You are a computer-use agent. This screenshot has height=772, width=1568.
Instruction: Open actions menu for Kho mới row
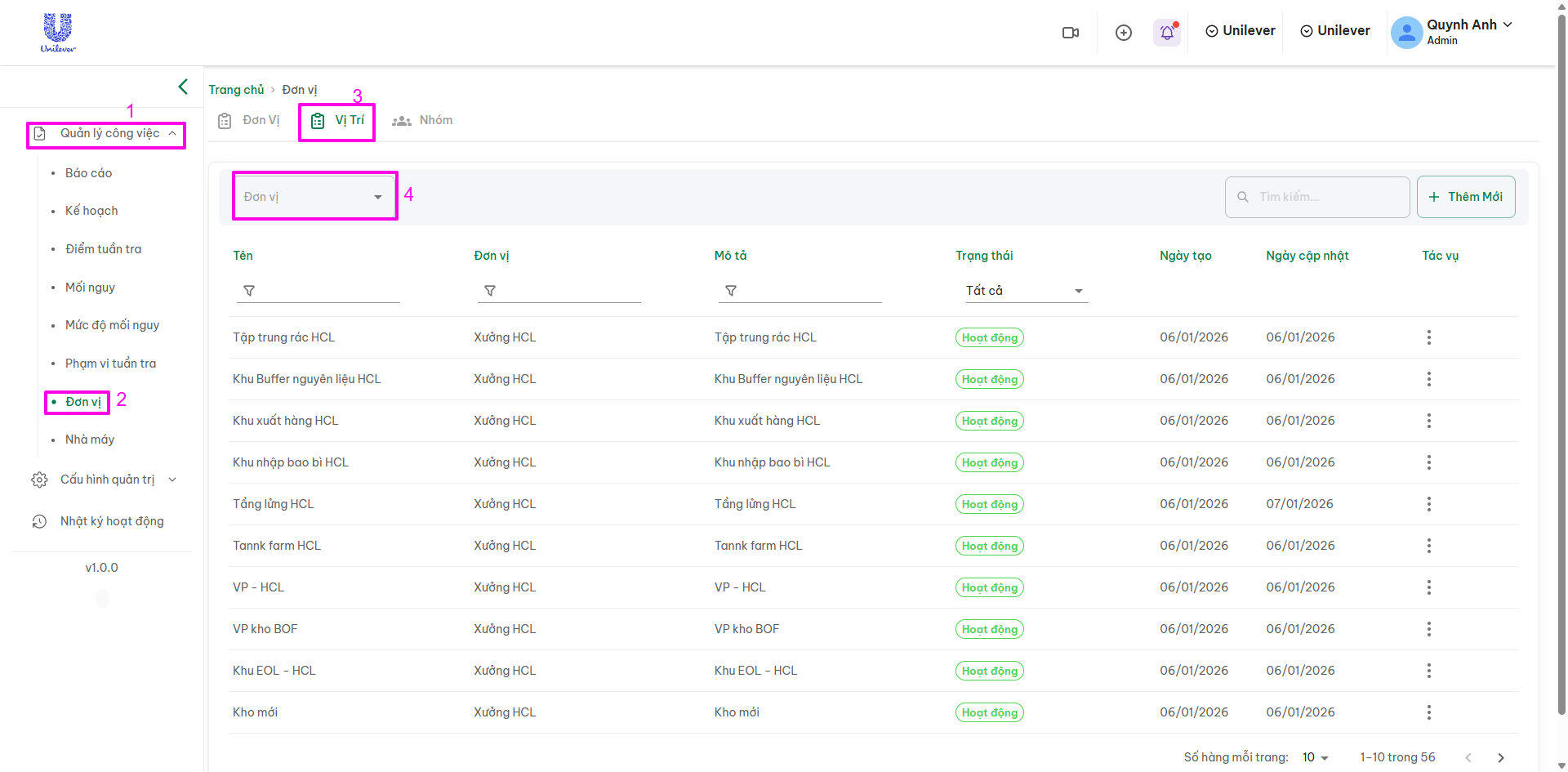tap(1428, 712)
